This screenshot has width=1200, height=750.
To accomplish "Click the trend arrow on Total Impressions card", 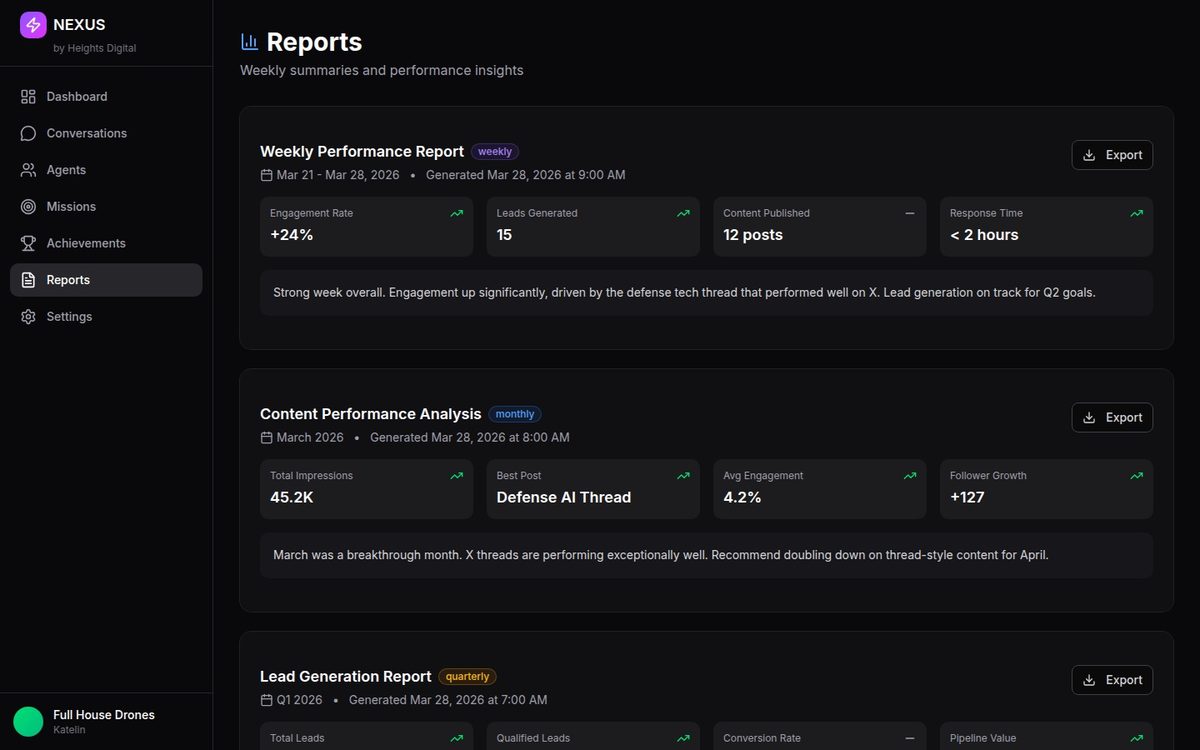I will click(x=456, y=476).
